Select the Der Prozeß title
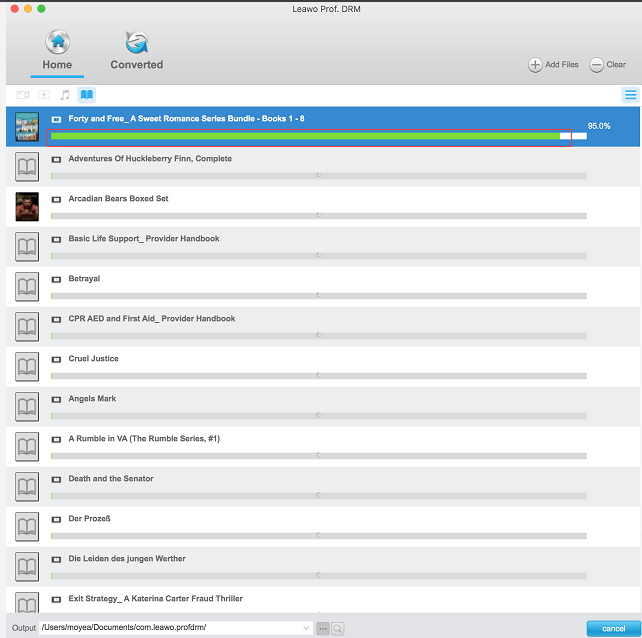Image resolution: width=642 pixels, height=638 pixels. [89, 519]
